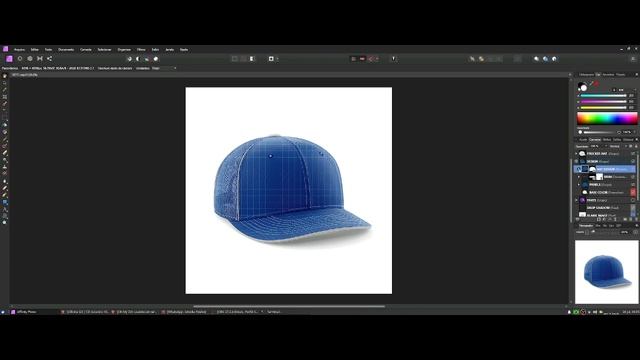Apply Auto Levels from the toolbar
This screenshot has height=360, width=640.
[129, 59]
